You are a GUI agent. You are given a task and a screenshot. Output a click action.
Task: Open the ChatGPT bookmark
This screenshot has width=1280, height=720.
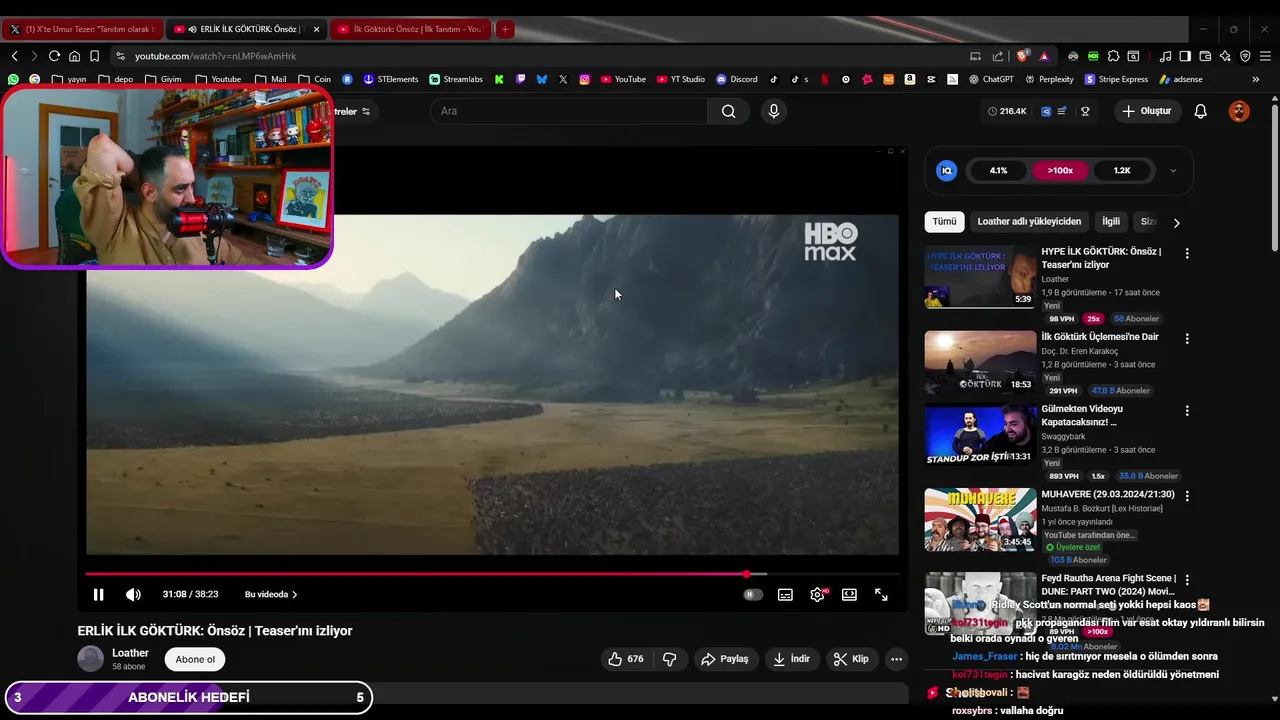(991, 79)
